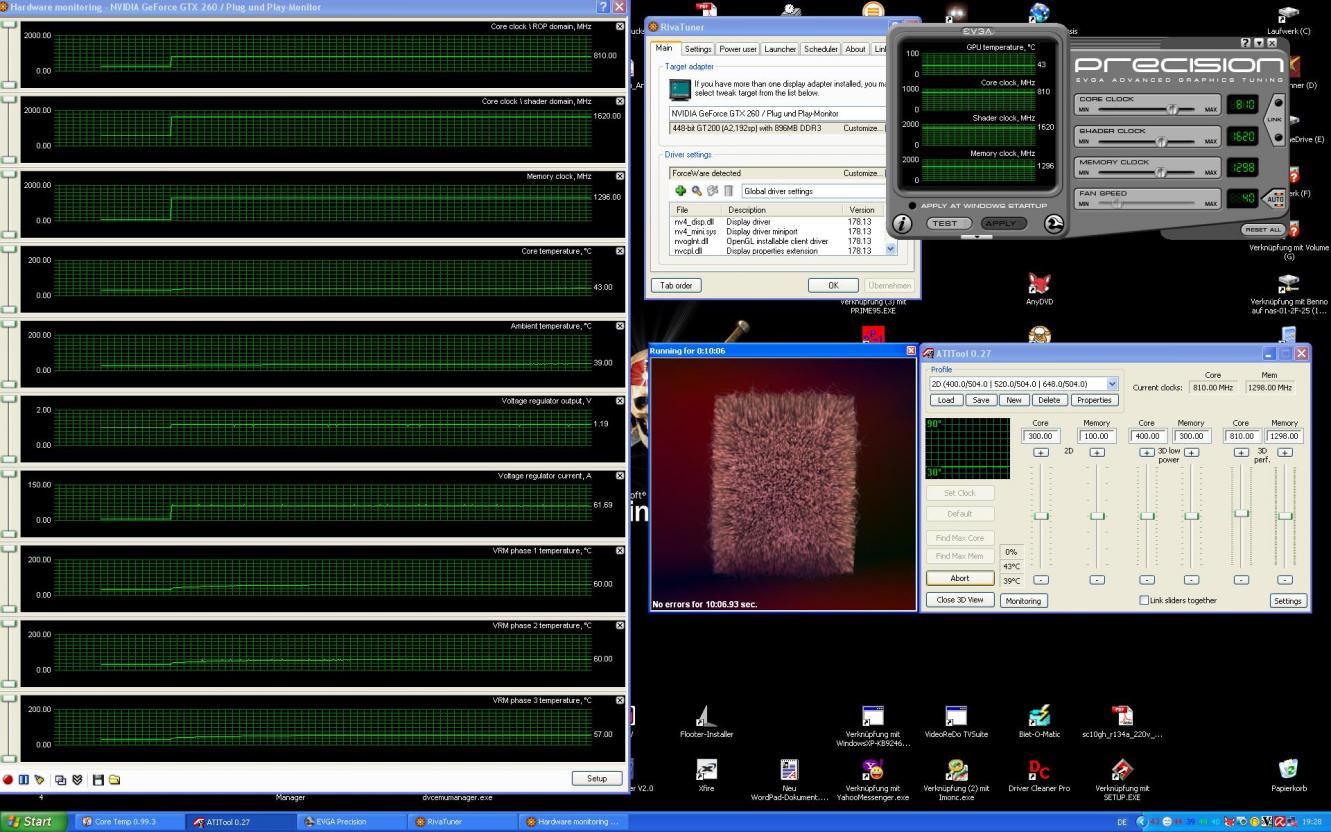This screenshot has height=832, width=1331.
Task: Click the 3D perf. Core clock input field
Action: (1241, 436)
